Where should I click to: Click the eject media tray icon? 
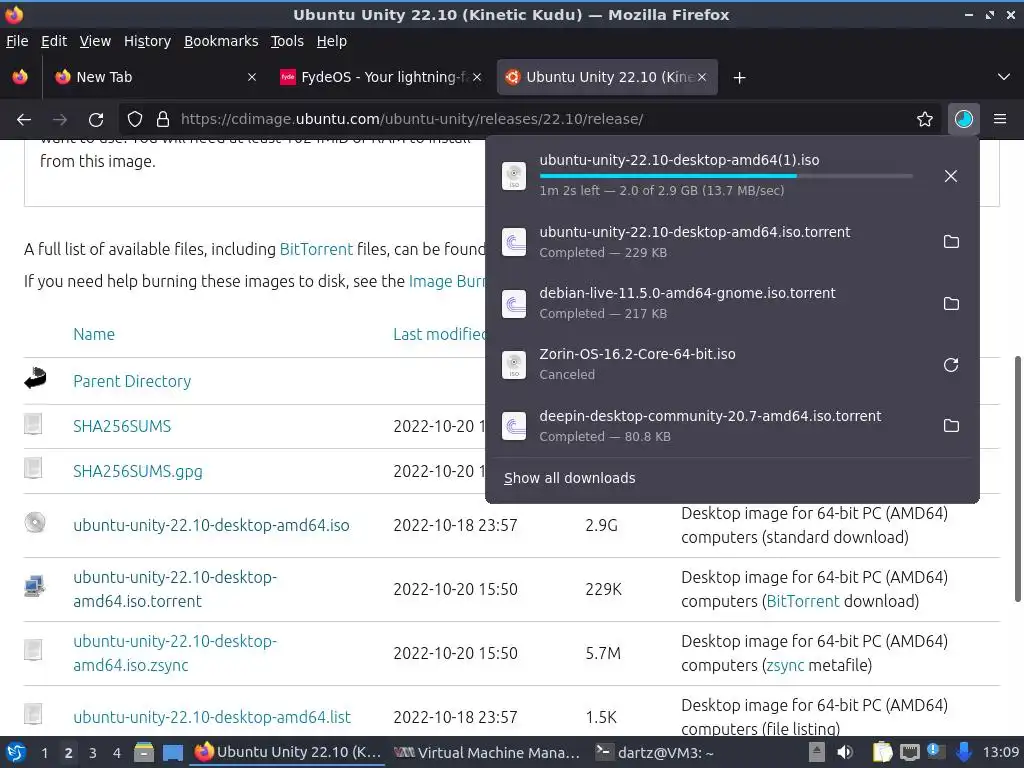[816, 752]
